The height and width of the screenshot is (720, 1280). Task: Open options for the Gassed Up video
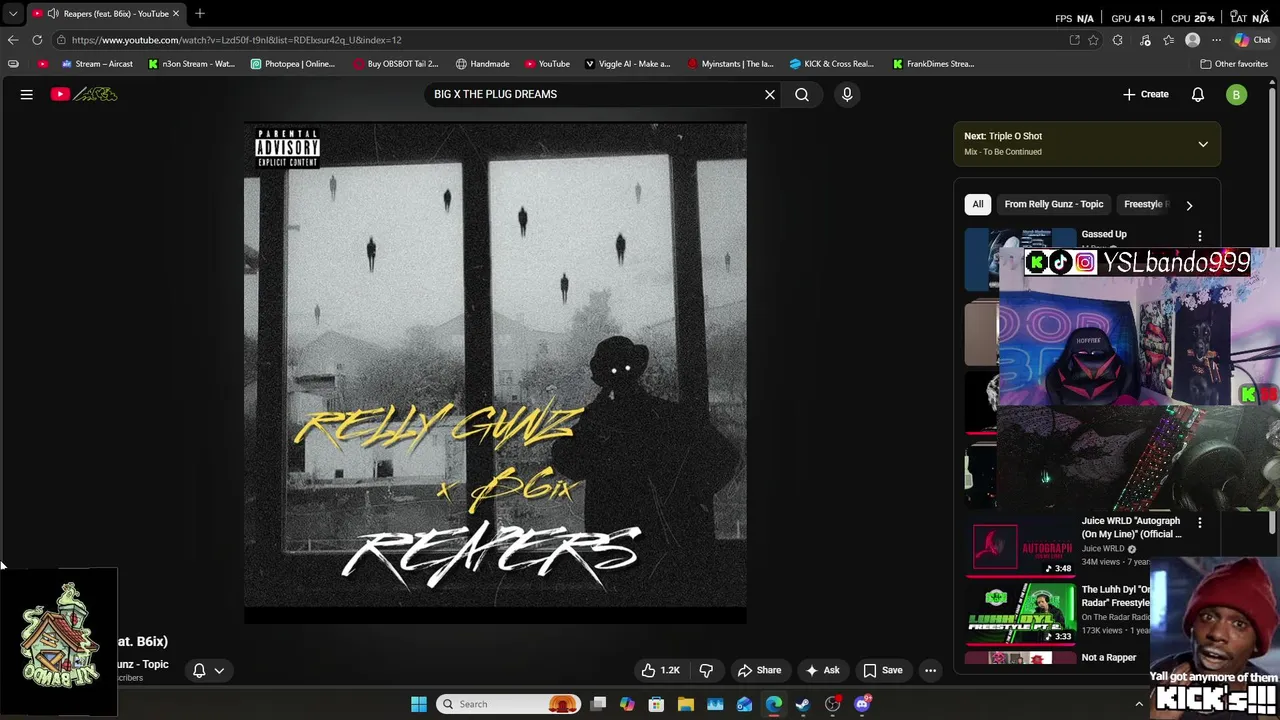click(x=1200, y=236)
